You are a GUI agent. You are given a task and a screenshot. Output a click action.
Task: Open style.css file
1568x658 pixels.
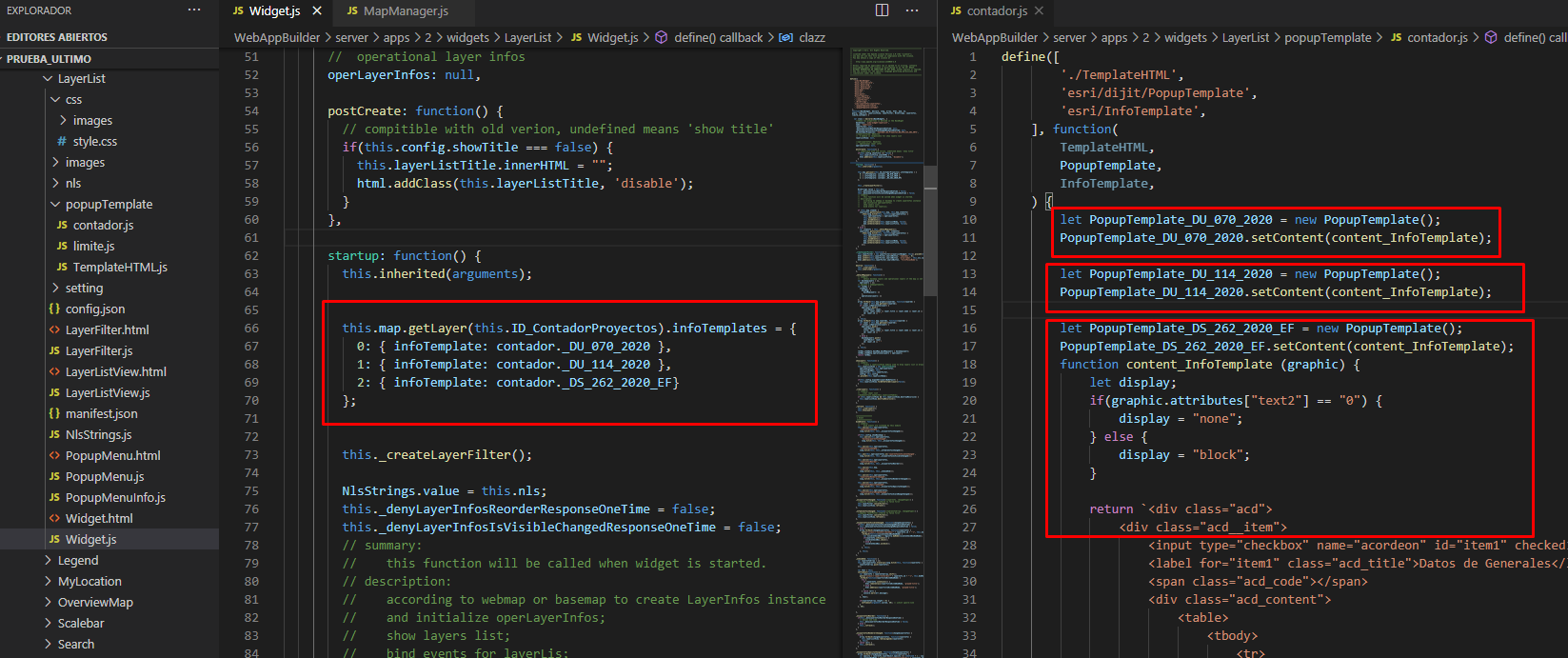point(94,142)
